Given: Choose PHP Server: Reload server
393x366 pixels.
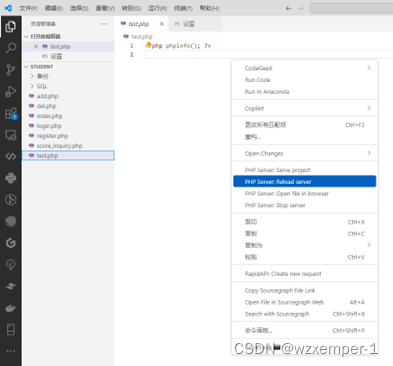Looking at the screenshot, I should [x=305, y=182].
